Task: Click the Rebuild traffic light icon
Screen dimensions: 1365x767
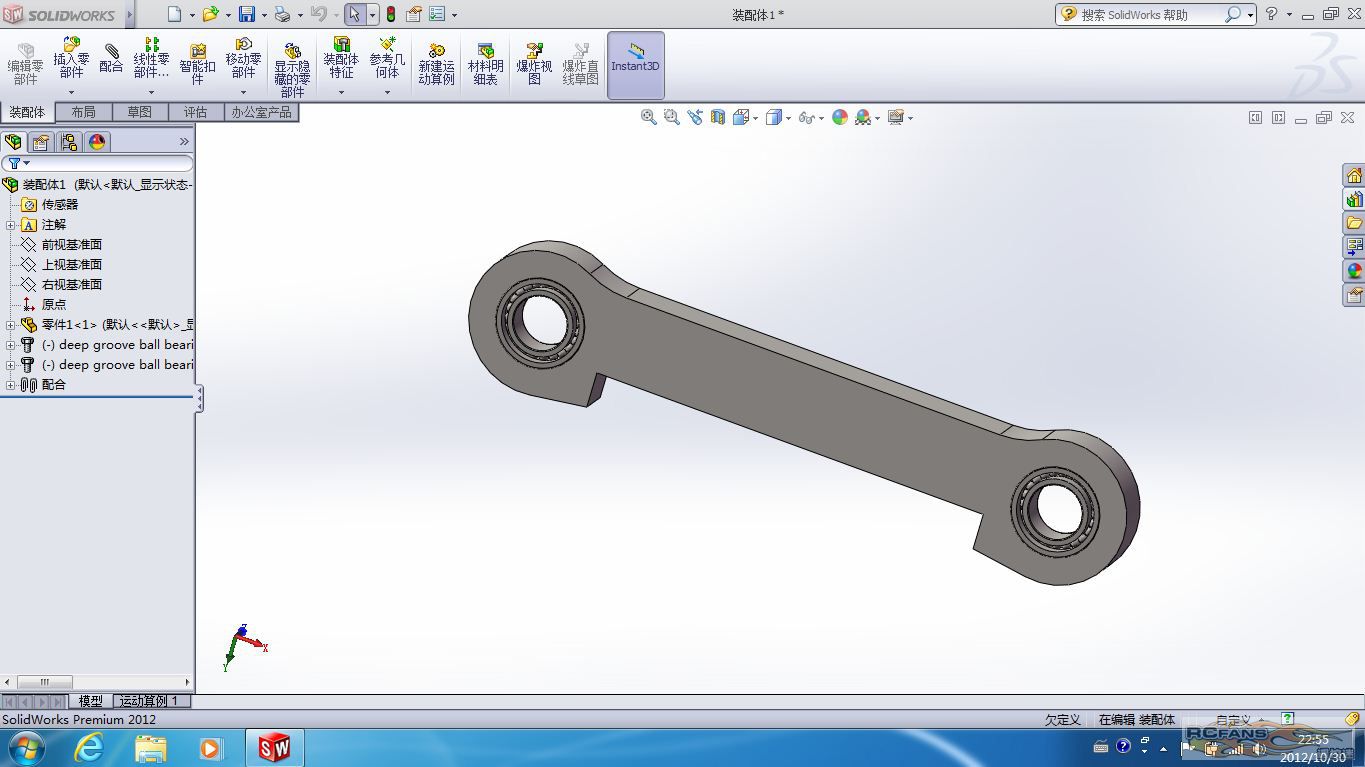Action: (391, 14)
